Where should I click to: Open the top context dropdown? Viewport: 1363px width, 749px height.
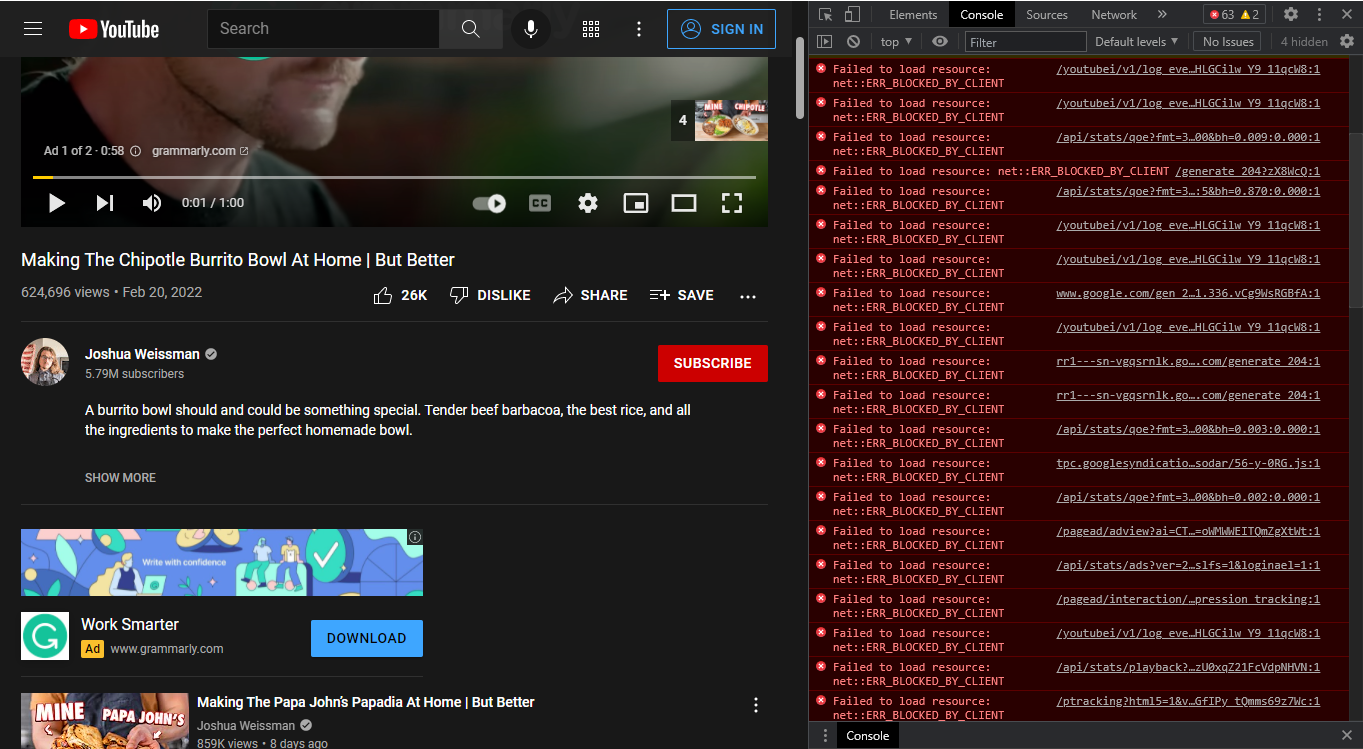coord(896,41)
